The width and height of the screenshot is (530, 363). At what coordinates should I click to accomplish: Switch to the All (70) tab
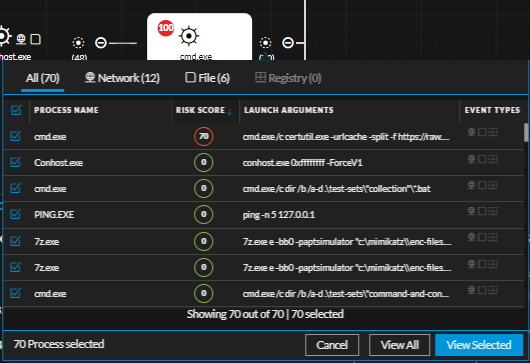(x=43, y=78)
